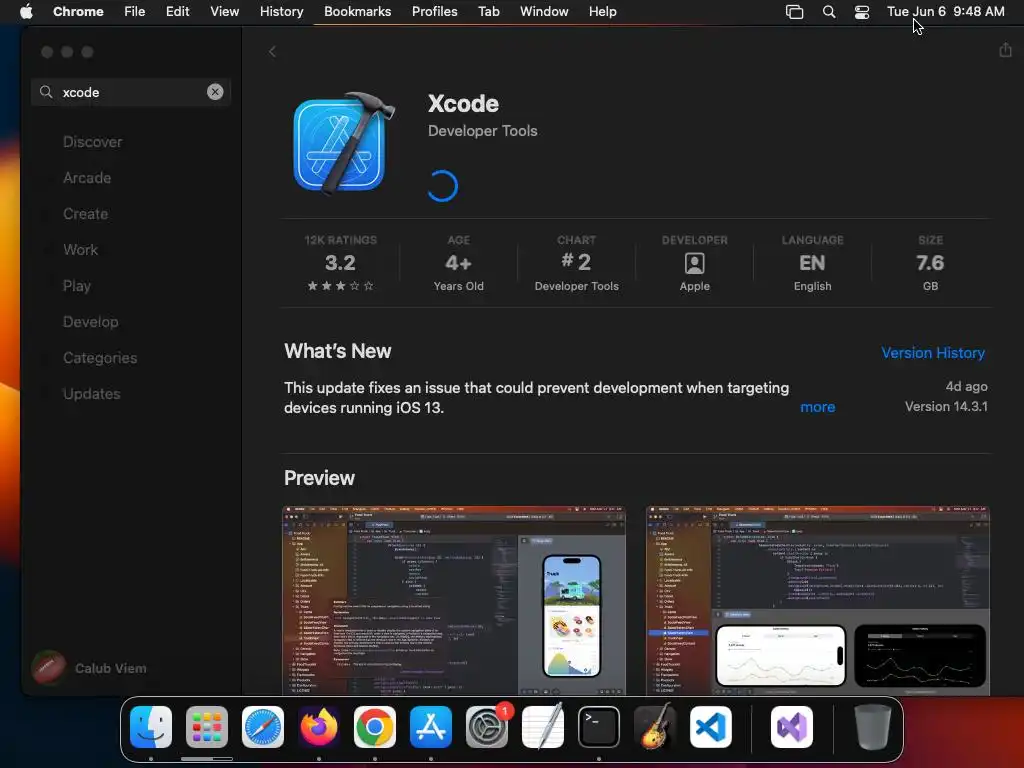The width and height of the screenshot is (1024, 768).
Task: Click the download progress spinner
Action: [443, 186]
